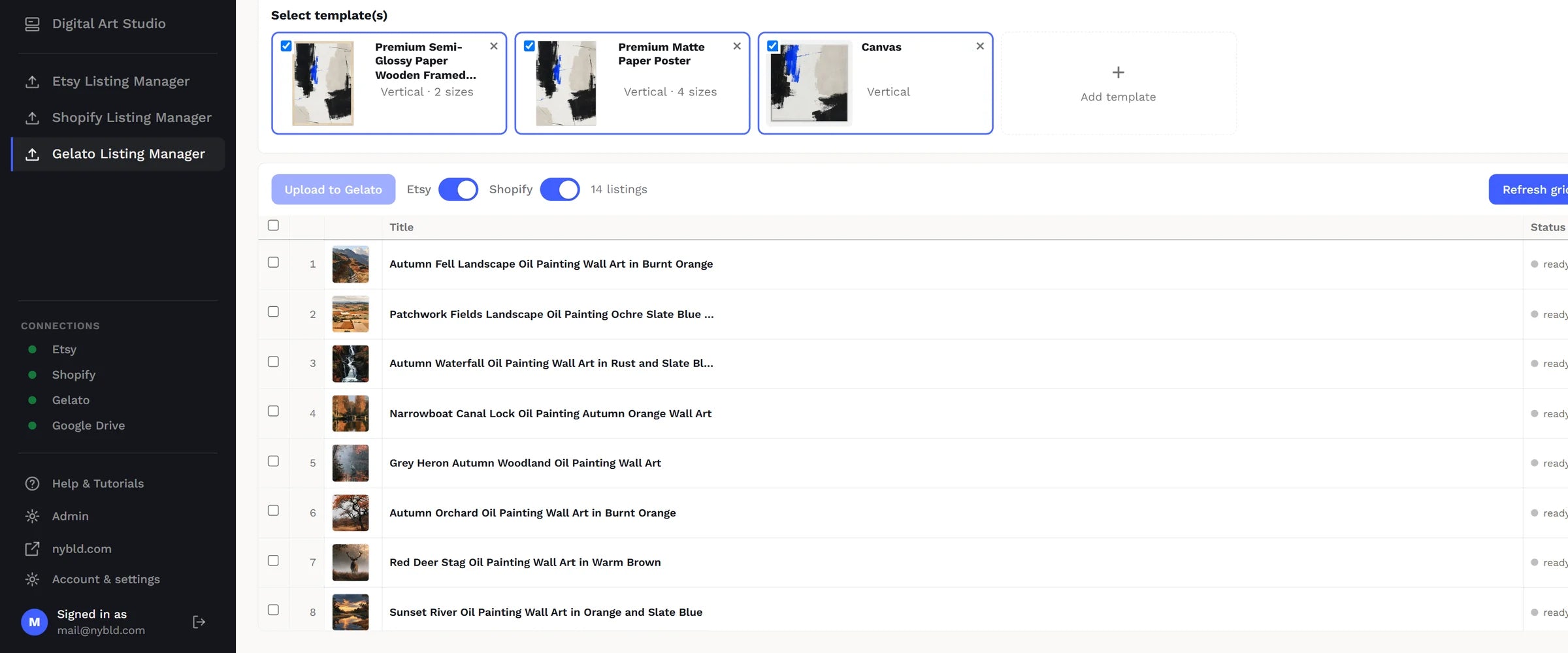This screenshot has height=653, width=1568.
Task: Uncheck the Premium Semi-Glossy Framed template checkbox
Action: coord(286,46)
